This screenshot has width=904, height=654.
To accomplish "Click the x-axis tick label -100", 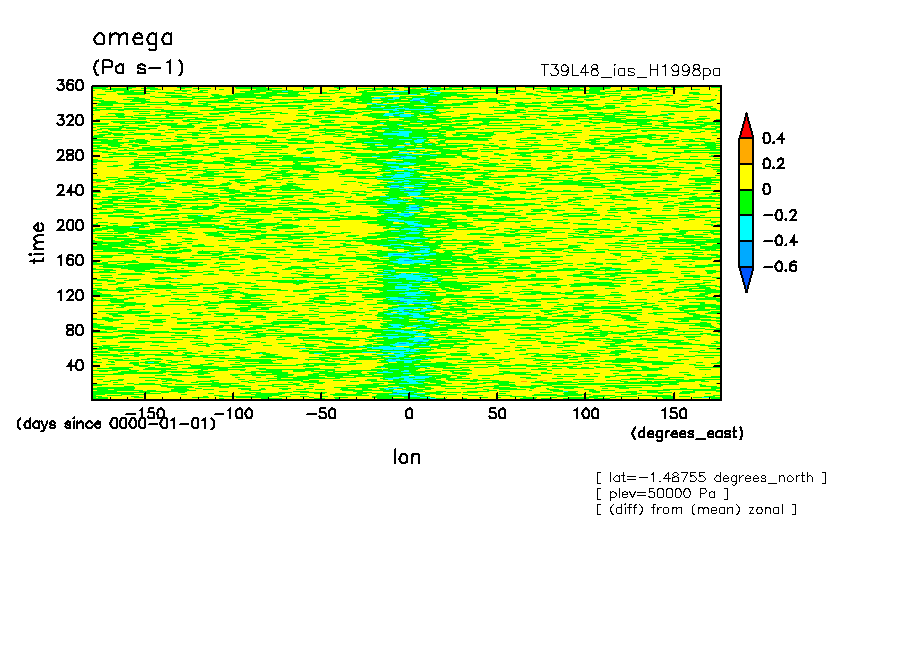I will coord(233,414).
